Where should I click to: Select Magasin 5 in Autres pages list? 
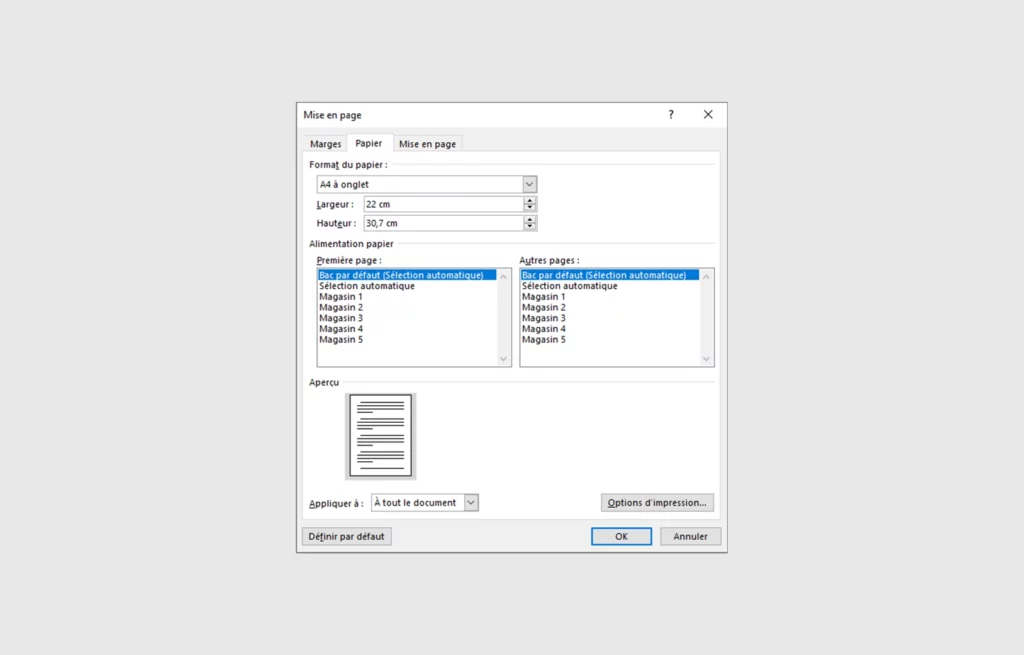(x=609, y=340)
